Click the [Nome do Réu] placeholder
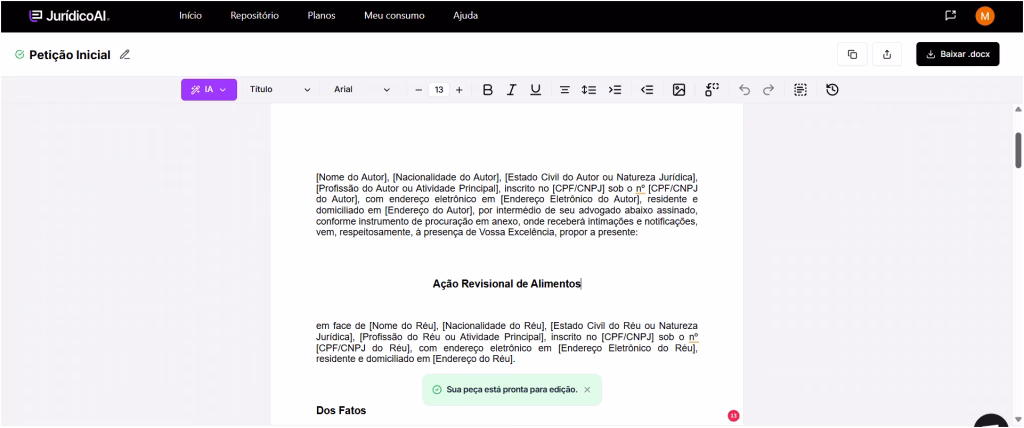The width and height of the screenshot is (1024, 428). pyautogui.click(x=403, y=325)
